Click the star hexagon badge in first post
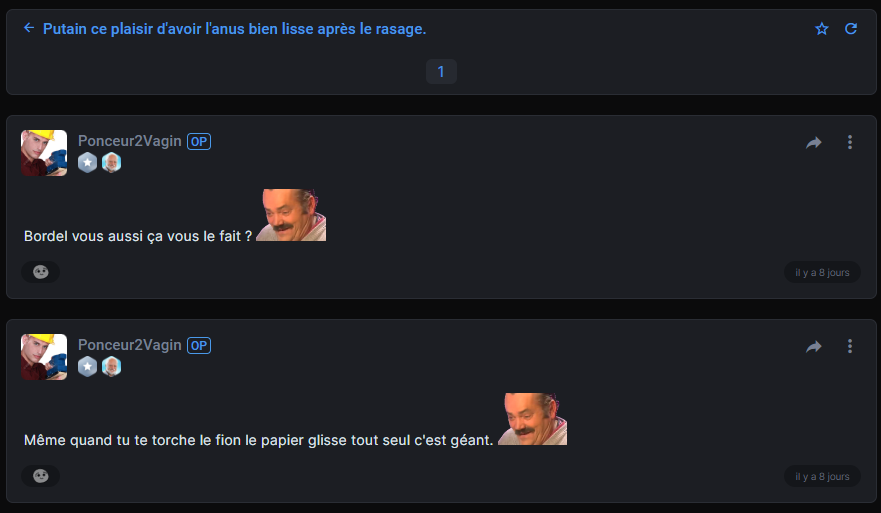 pyautogui.click(x=87, y=162)
